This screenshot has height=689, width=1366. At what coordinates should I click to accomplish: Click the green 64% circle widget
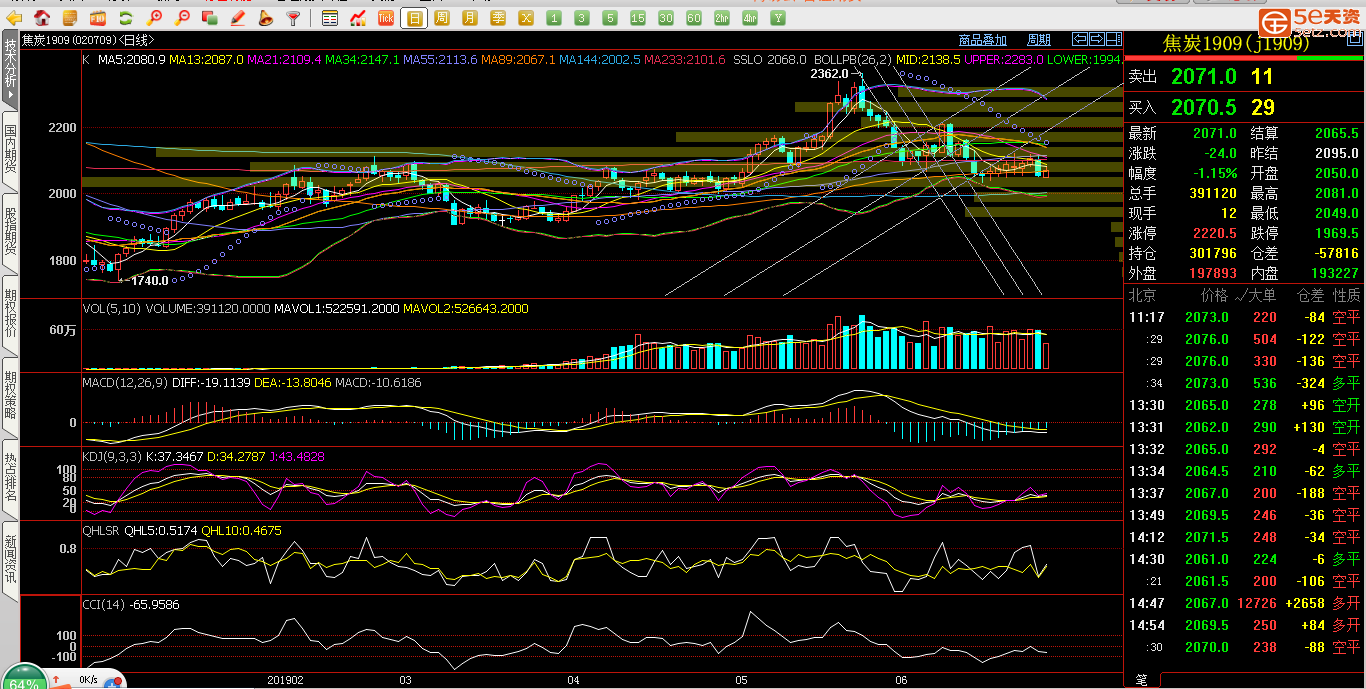tap(24, 678)
